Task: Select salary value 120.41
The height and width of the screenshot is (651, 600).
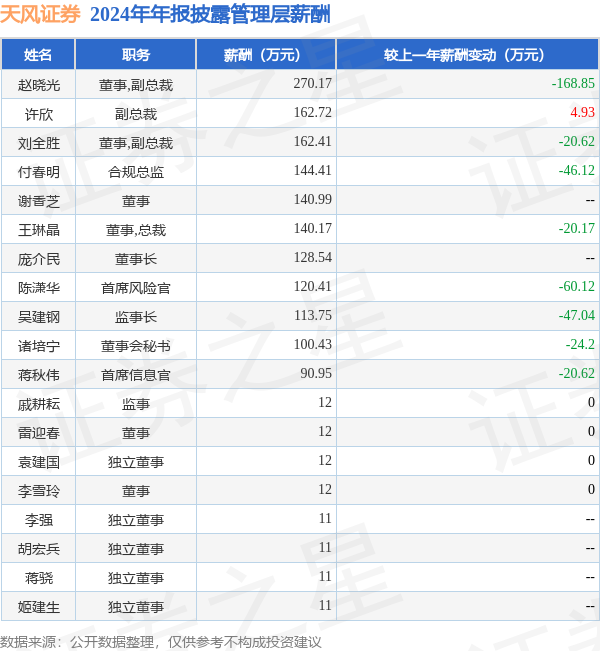Action: (313, 286)
